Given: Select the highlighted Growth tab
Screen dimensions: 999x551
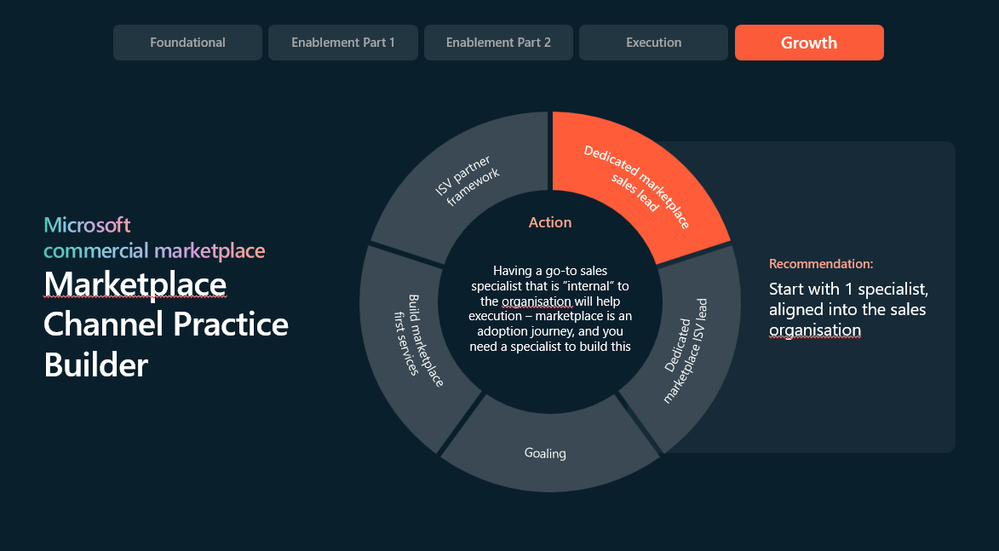Looking at the screenshot, I should pyautogui.click(x=809, y=43).
